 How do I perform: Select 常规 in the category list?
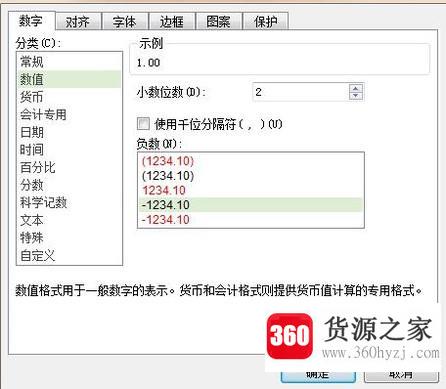69,62
